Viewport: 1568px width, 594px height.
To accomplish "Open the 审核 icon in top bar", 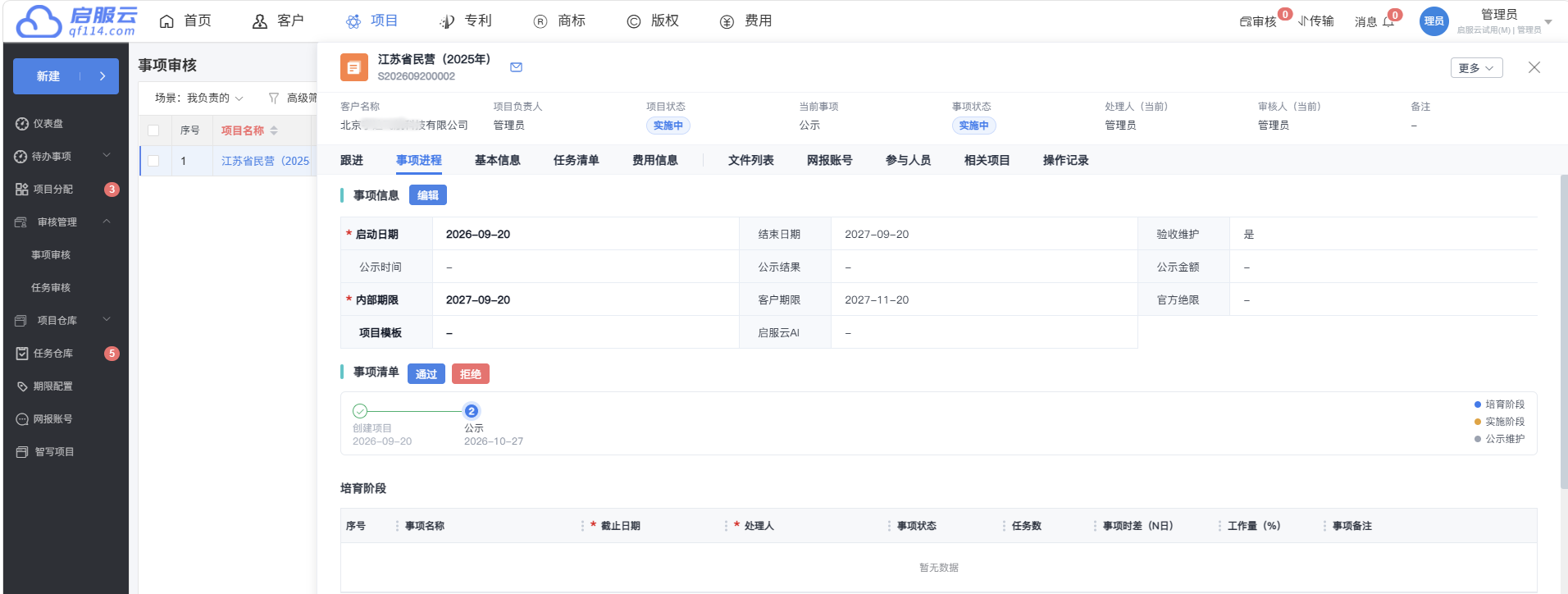I will click(1246, 21).
